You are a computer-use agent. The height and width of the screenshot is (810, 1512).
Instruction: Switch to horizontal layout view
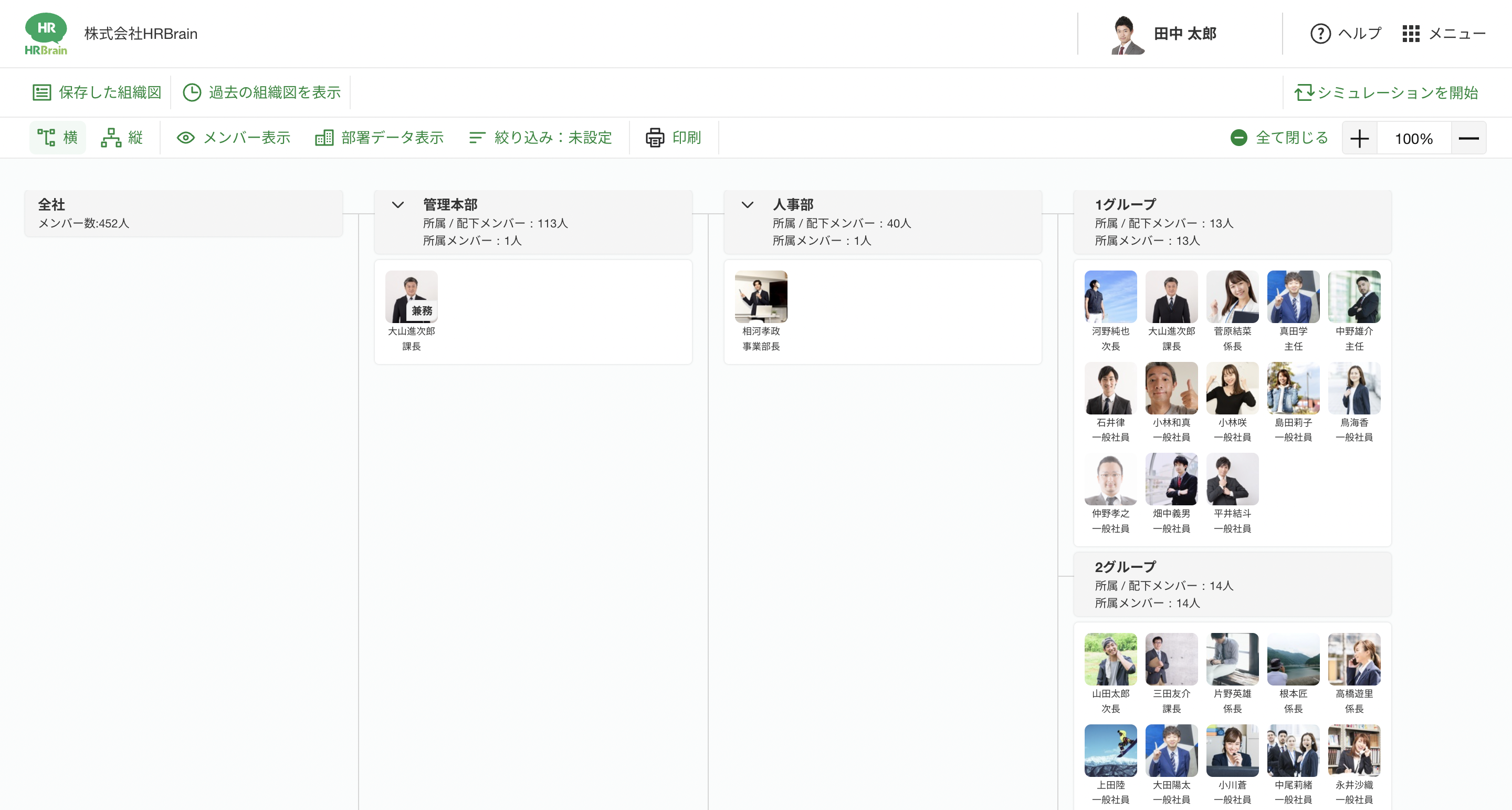coord(58,138)
